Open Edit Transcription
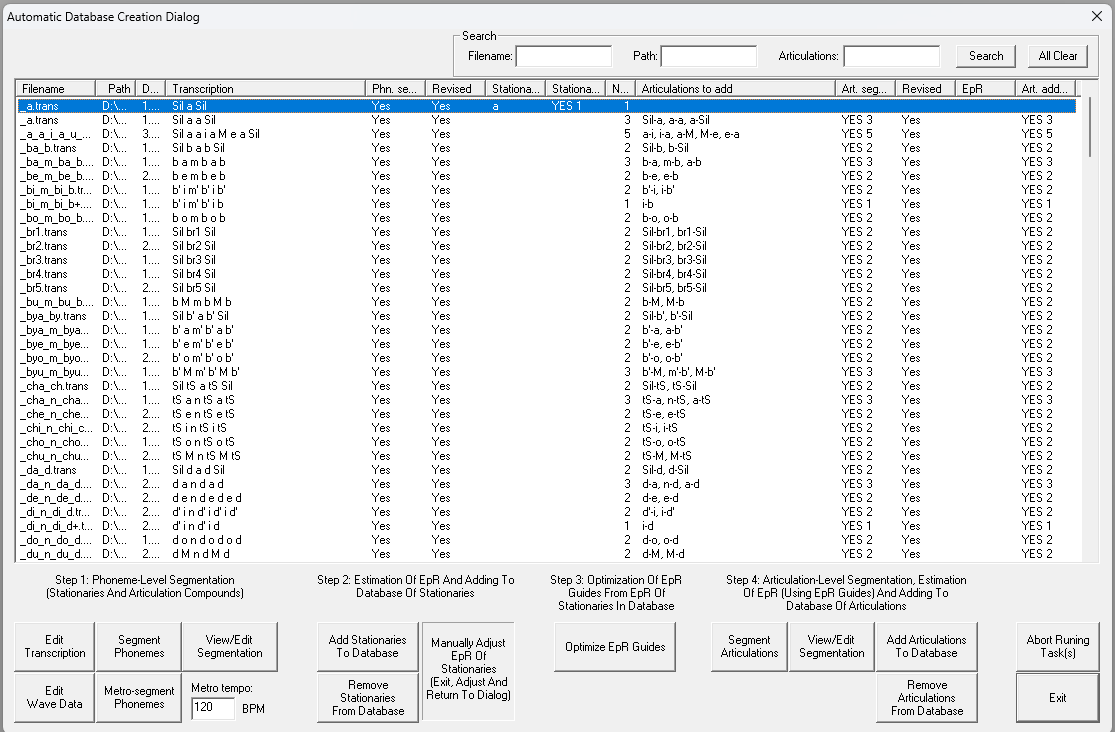 click(54, 647)
